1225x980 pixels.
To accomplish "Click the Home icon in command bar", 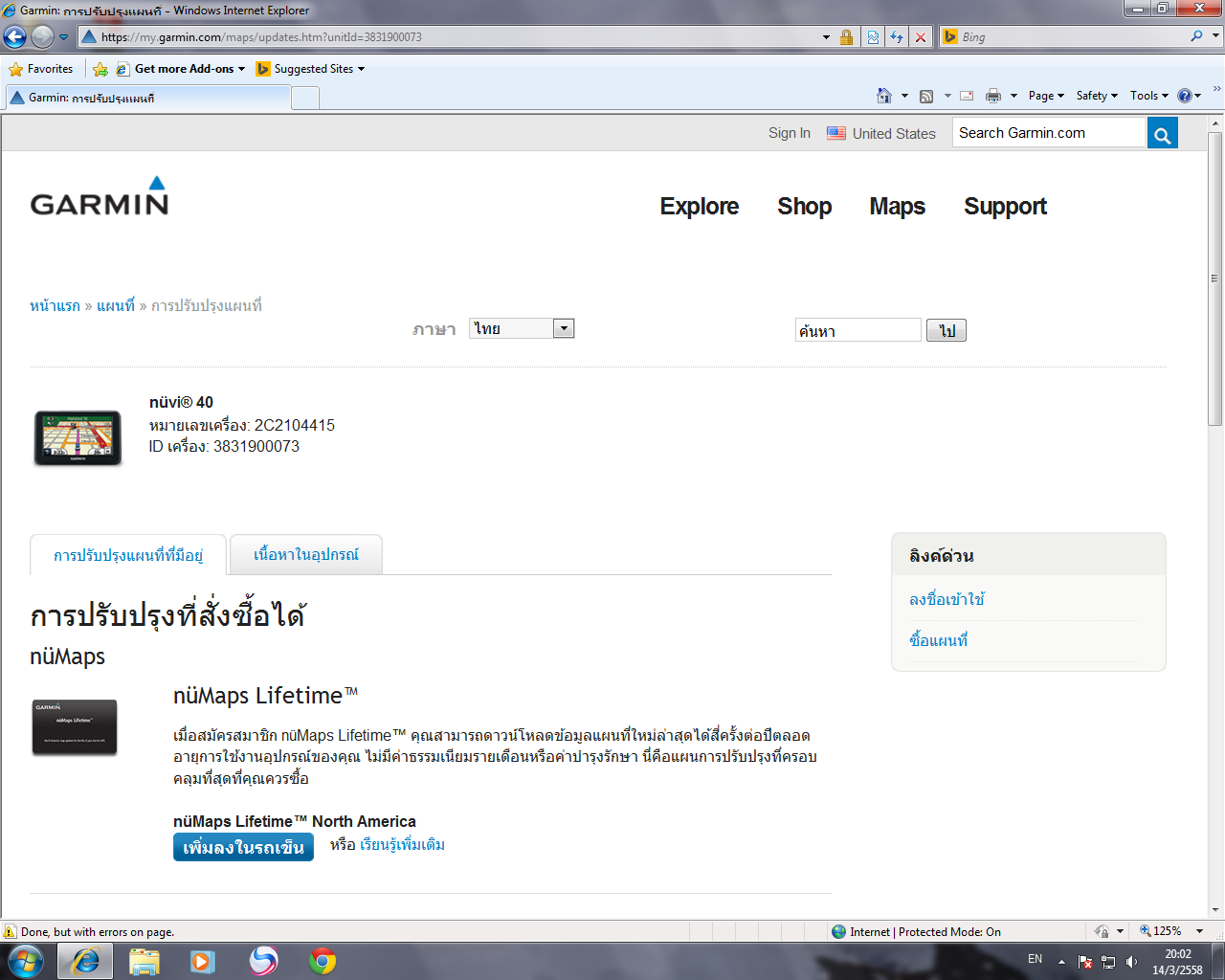I will [x=884, y=96].
